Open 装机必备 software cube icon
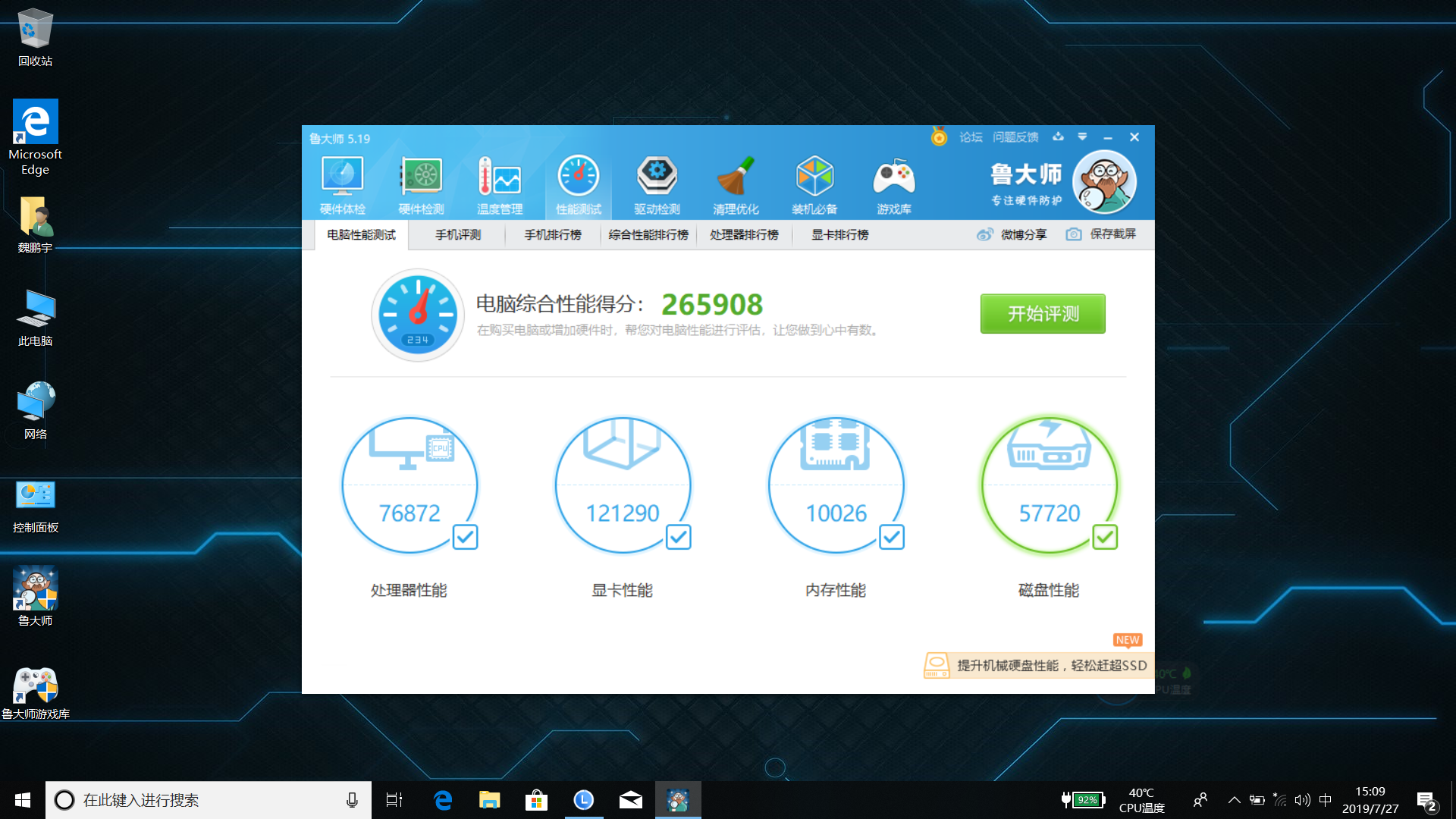 [814, 186]
